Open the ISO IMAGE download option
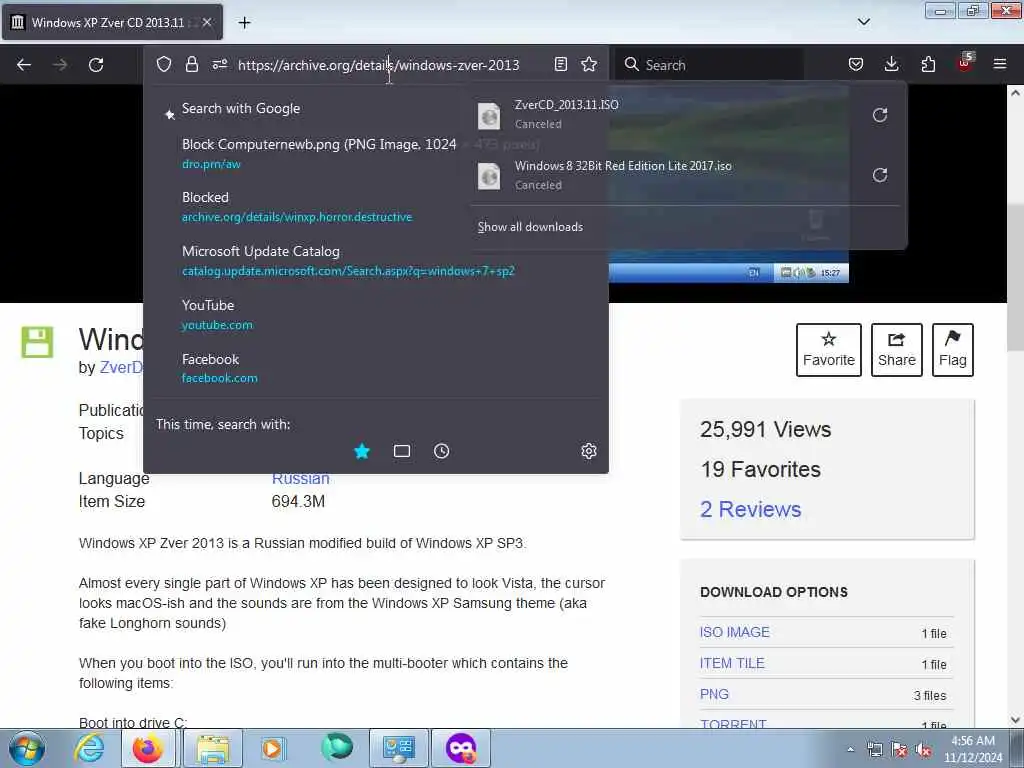Image resolution: width=1024 pixels, height=768 pixels. (x=735, y=632)
